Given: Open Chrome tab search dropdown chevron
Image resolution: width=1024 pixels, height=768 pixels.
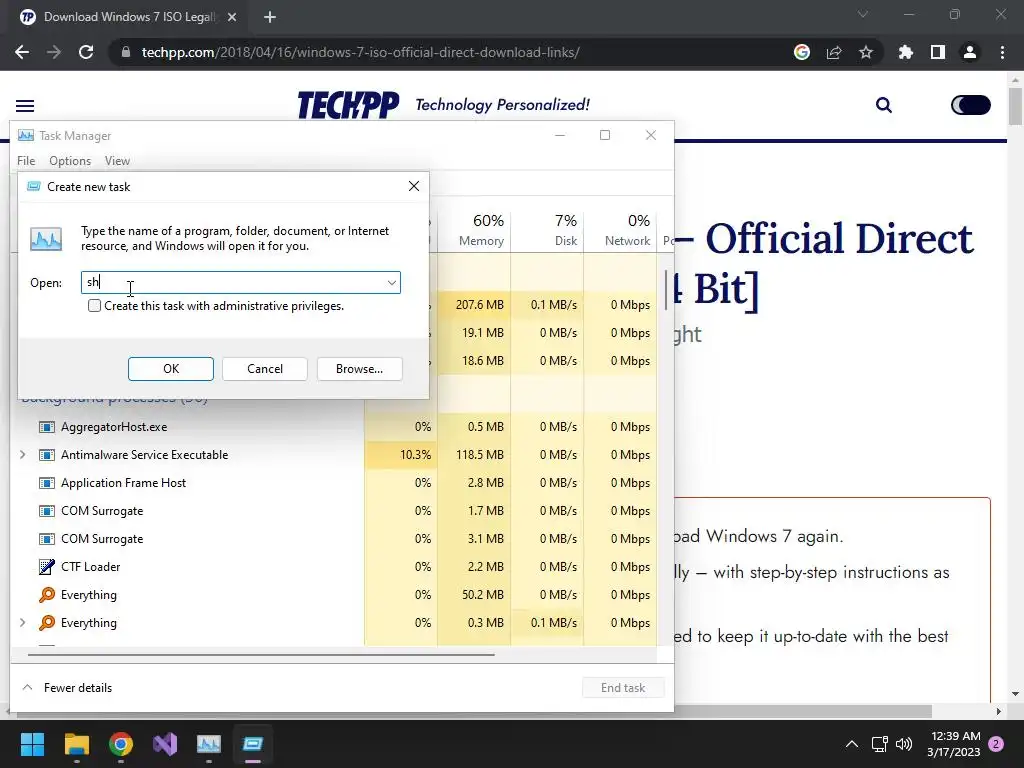Looking at the screenshot, I should point(863,14).
